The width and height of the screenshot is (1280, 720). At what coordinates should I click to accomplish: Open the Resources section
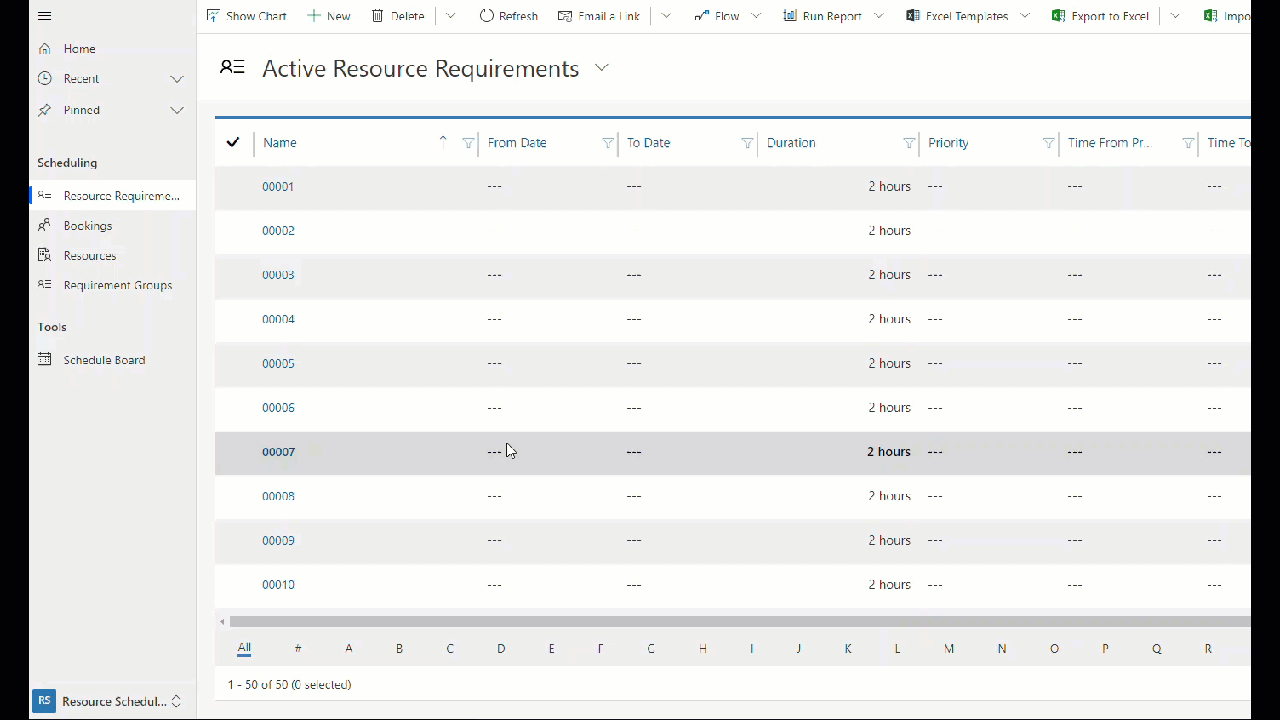89,255
